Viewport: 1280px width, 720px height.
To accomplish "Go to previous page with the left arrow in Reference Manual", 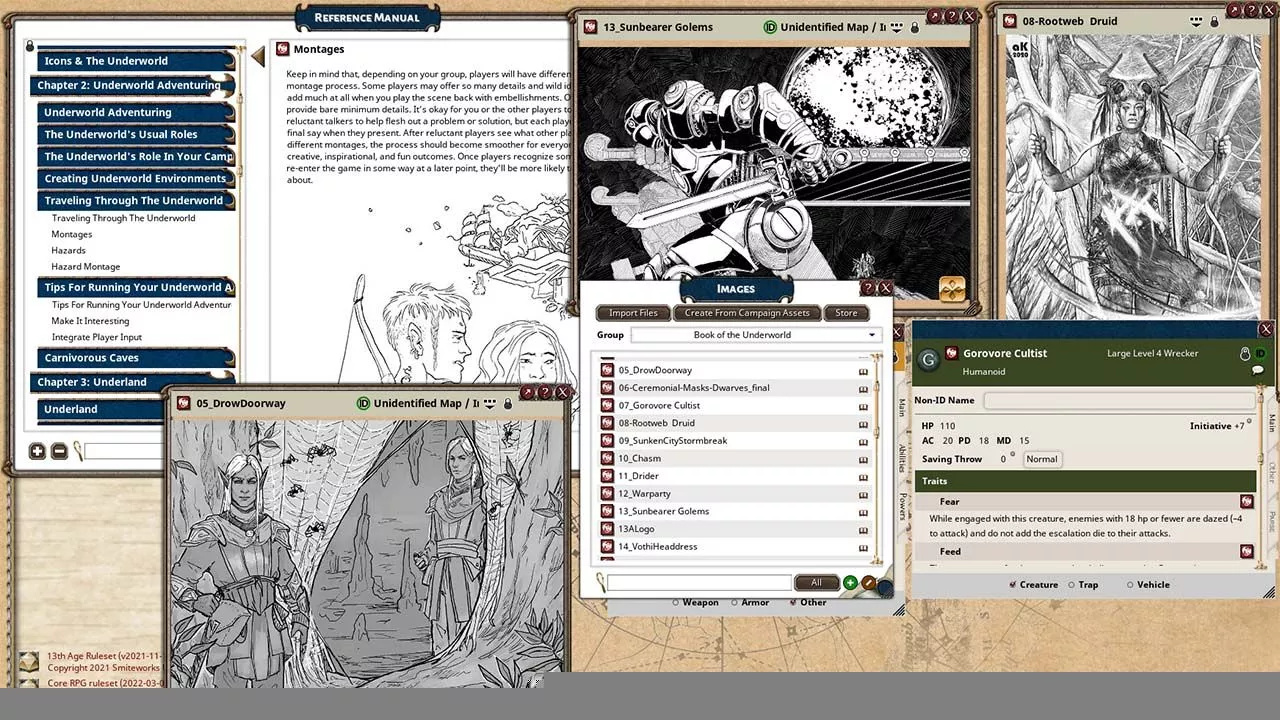I will coord(258,57).
